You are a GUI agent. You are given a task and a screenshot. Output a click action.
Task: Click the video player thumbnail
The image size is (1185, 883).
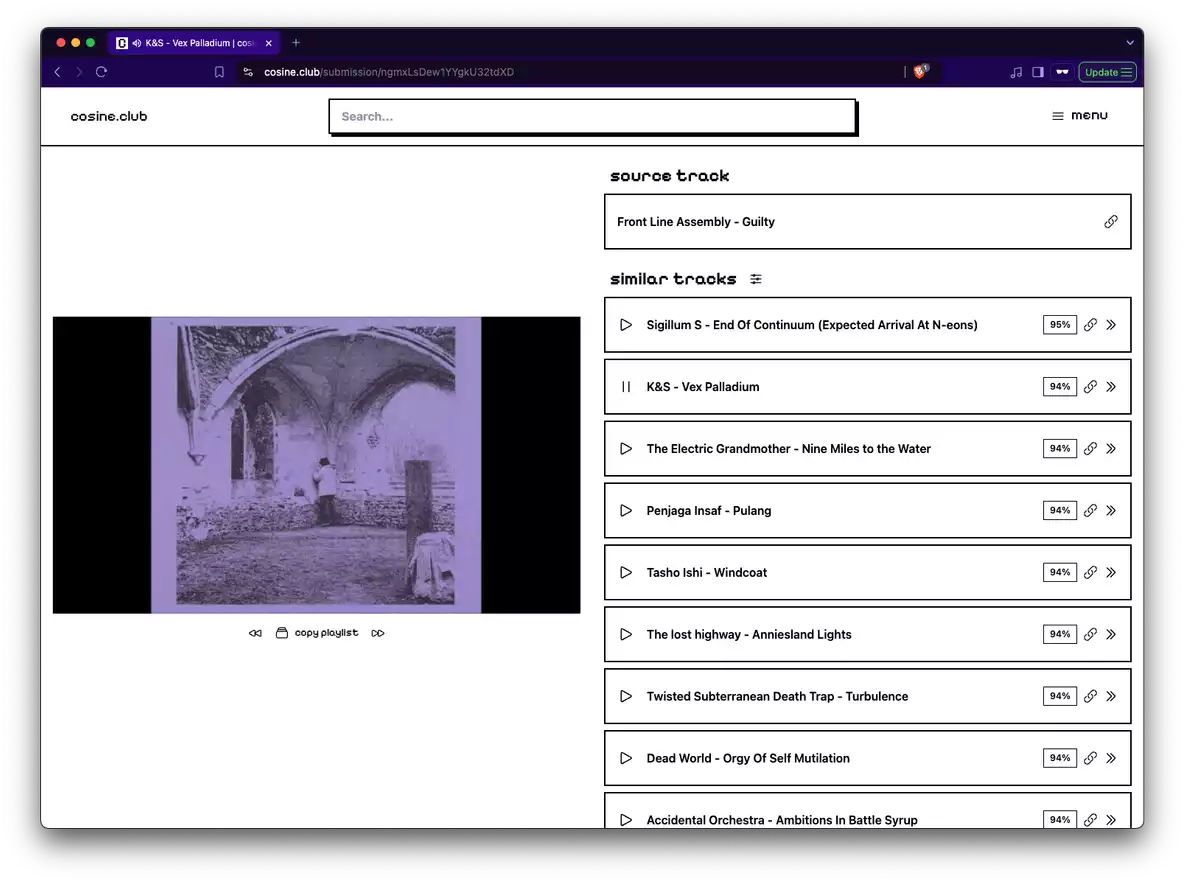coord(317,465)
